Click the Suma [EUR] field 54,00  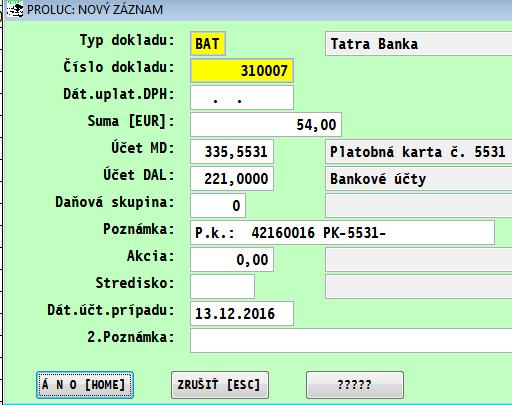[266, 125]
